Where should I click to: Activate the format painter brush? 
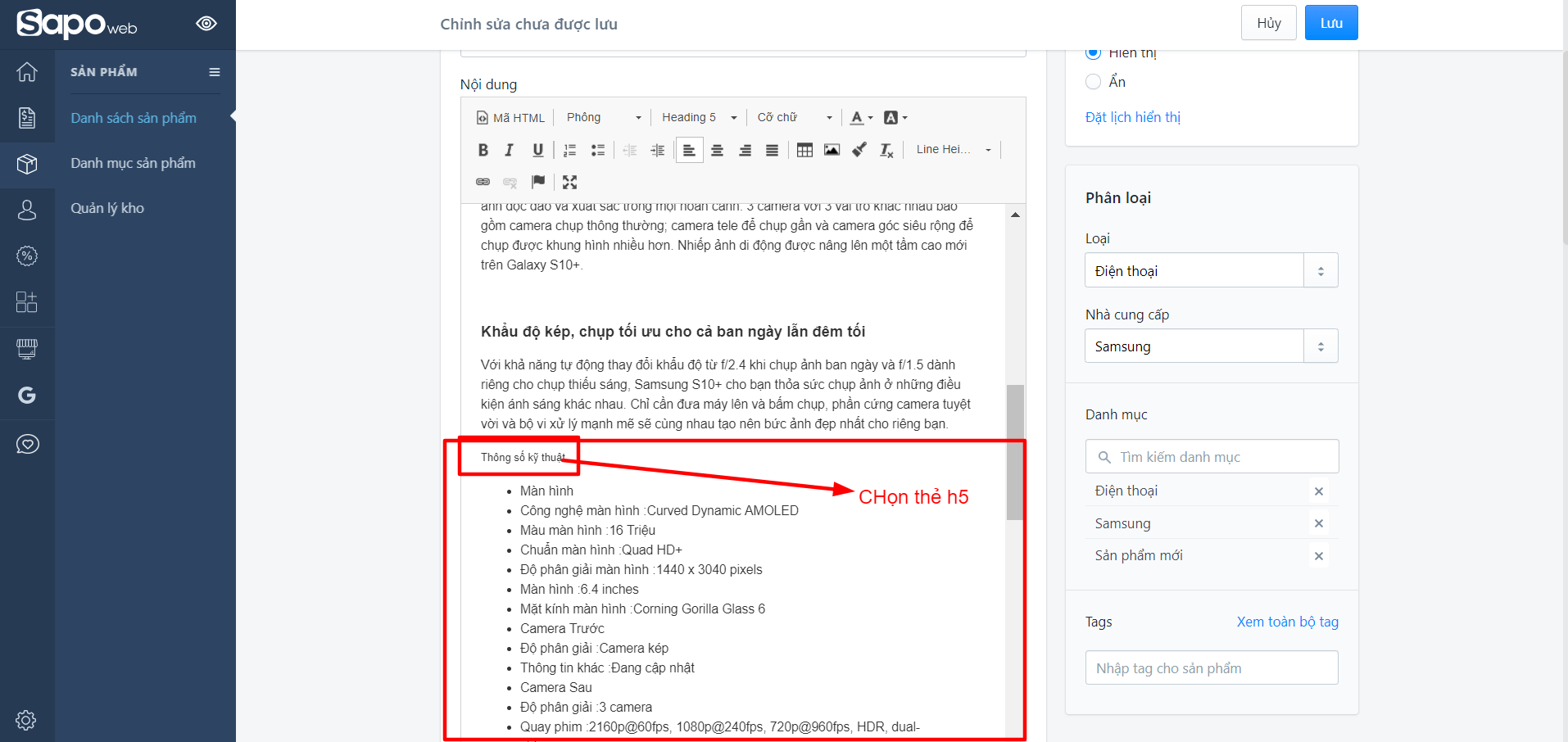pyautogui.click(x=859, y=150)
